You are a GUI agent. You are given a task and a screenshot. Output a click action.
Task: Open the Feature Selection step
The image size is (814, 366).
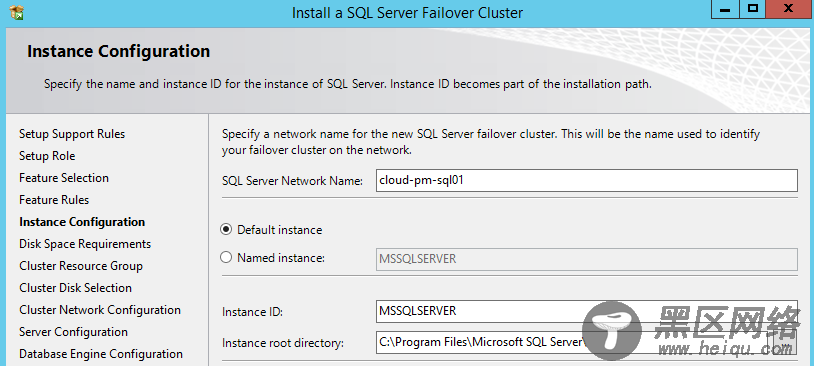click(64, 178)
